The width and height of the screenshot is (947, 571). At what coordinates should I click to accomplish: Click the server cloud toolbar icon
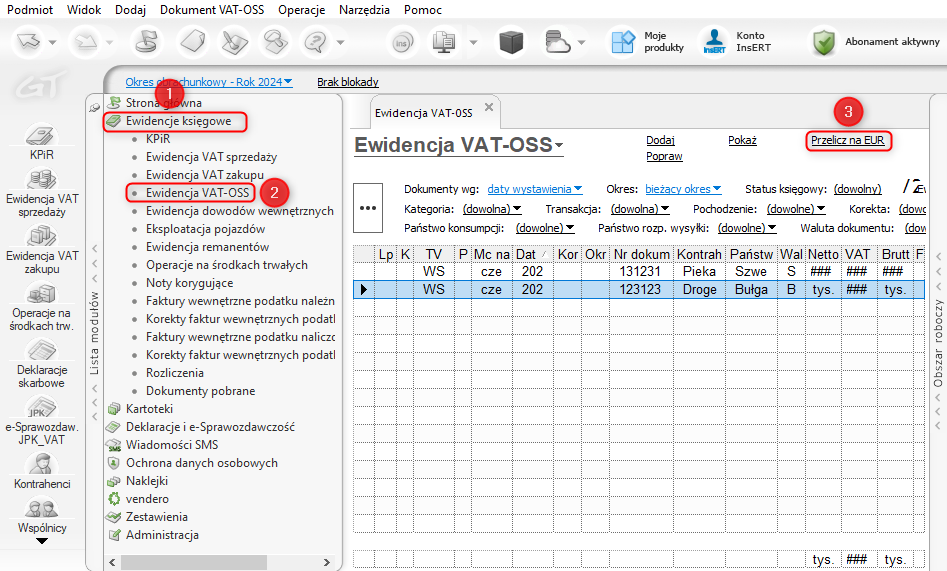point(556,42)
